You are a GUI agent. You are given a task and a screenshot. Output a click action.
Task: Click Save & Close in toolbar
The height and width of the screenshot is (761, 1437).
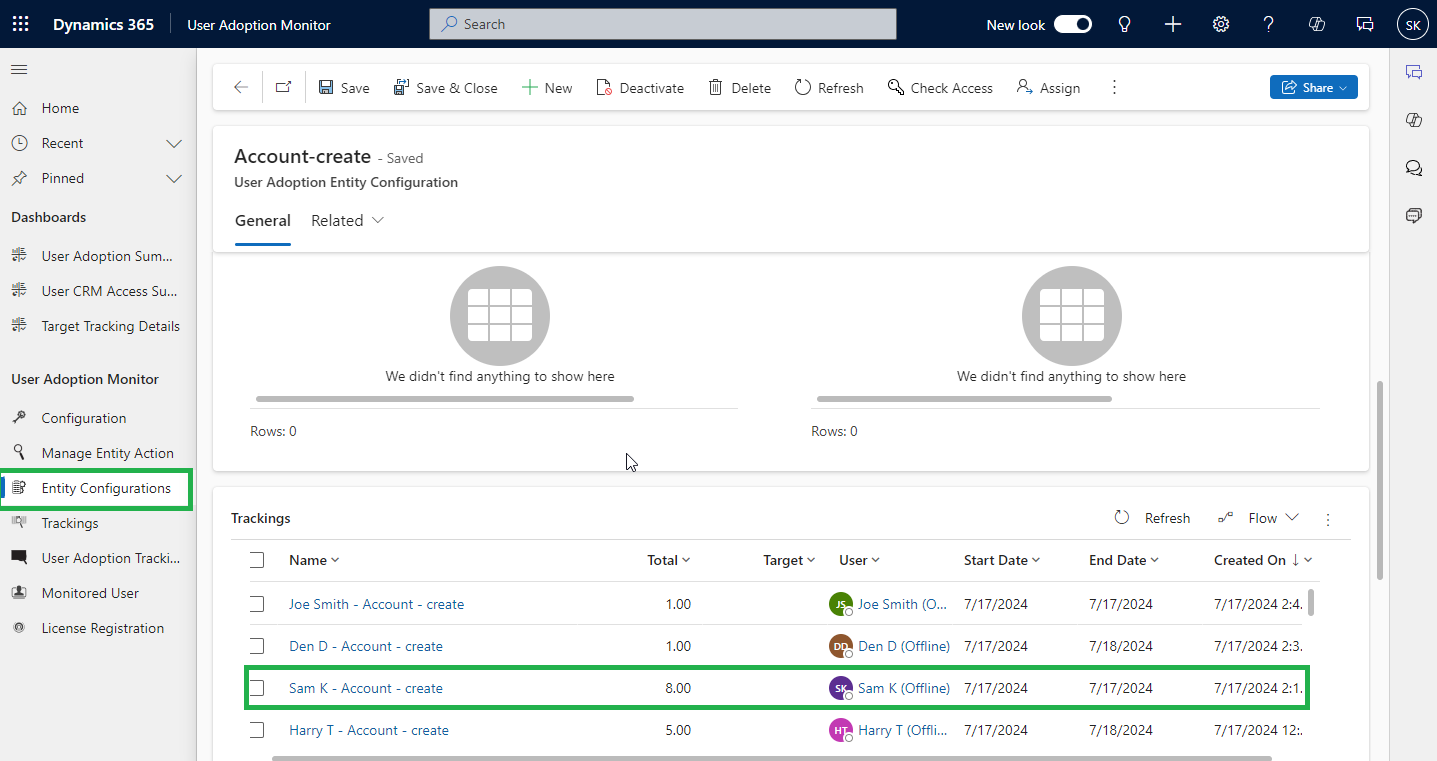click(445, 88)
